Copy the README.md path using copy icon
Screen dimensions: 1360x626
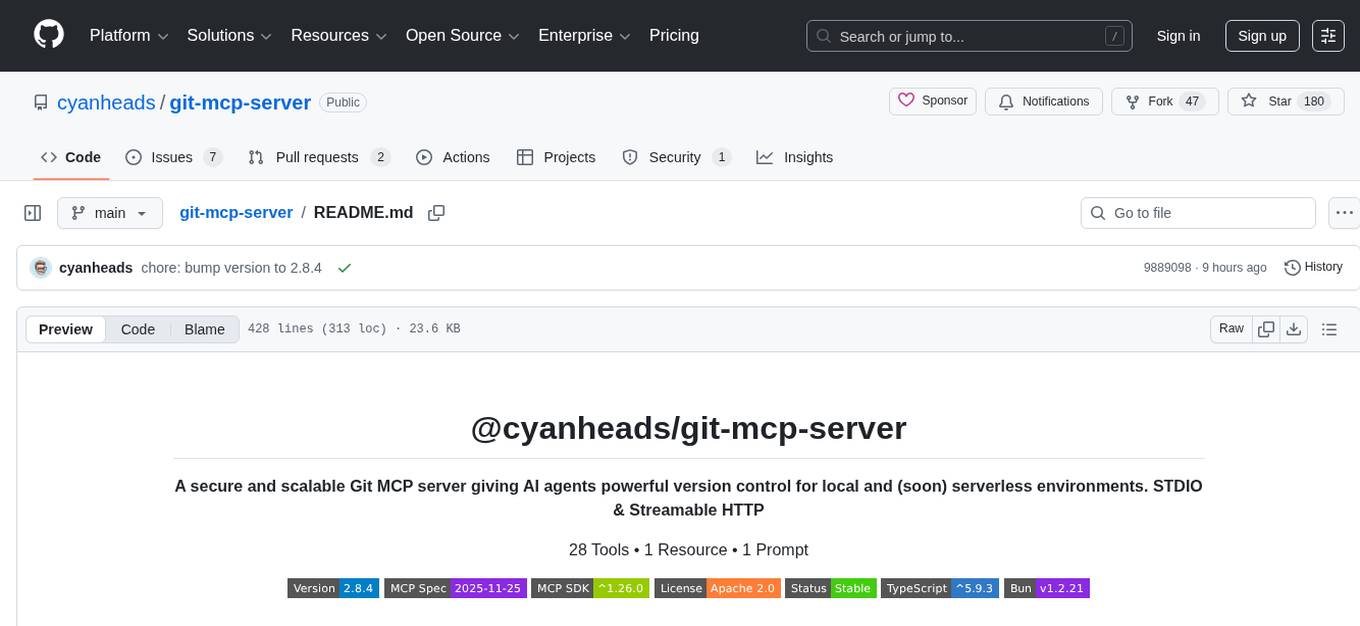pyautogui.click(x=436, y=212)
